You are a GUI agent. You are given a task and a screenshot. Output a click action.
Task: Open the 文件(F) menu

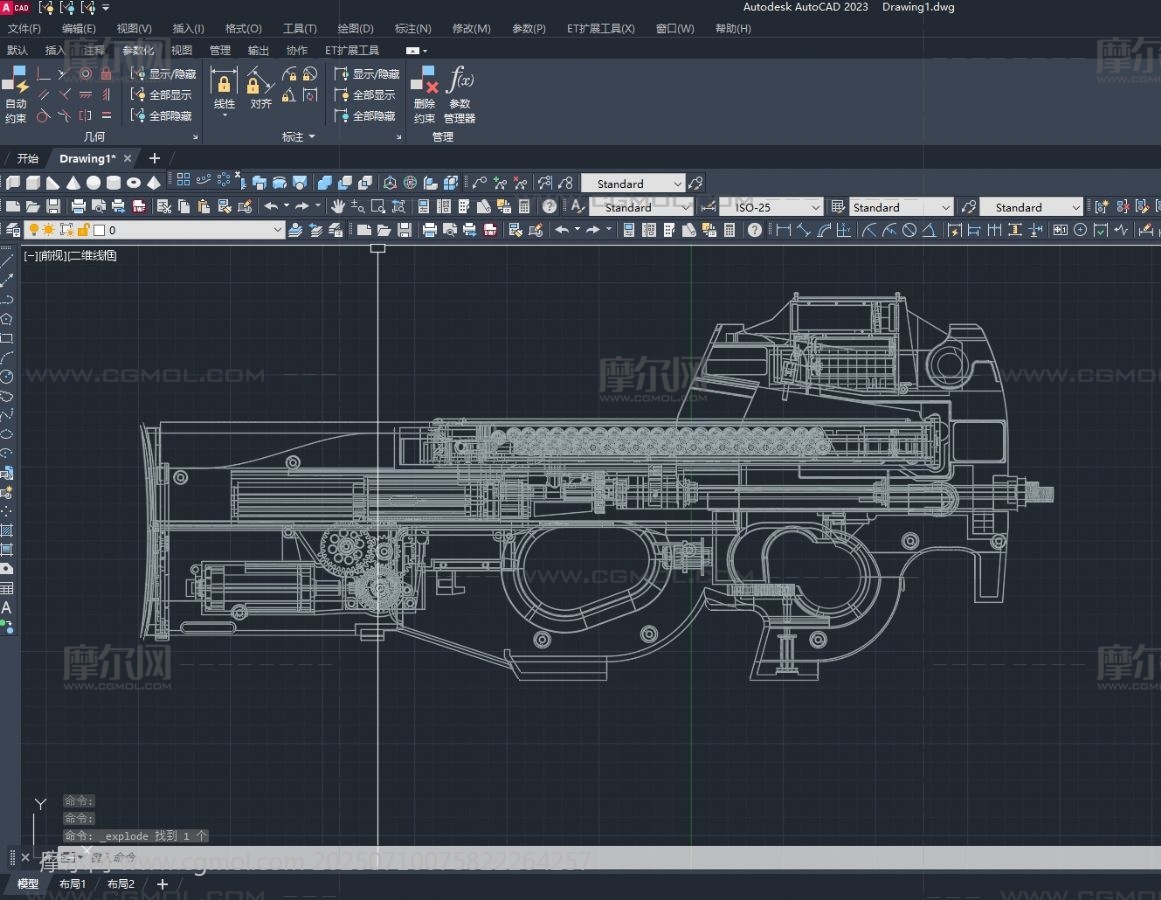pyautogui.click(x=24, y=28)
